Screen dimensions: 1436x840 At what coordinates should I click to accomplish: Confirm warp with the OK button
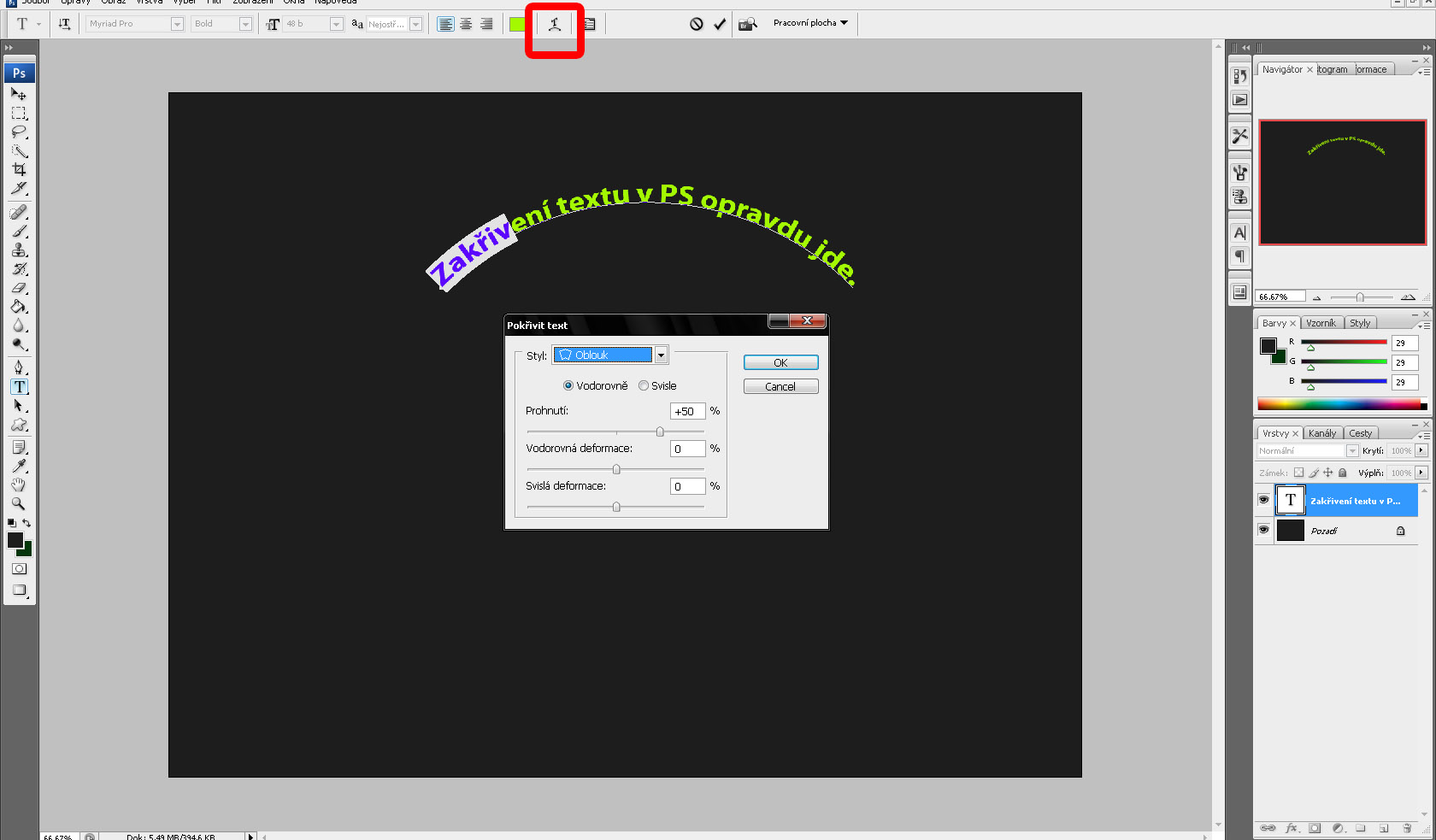[780, 362]
